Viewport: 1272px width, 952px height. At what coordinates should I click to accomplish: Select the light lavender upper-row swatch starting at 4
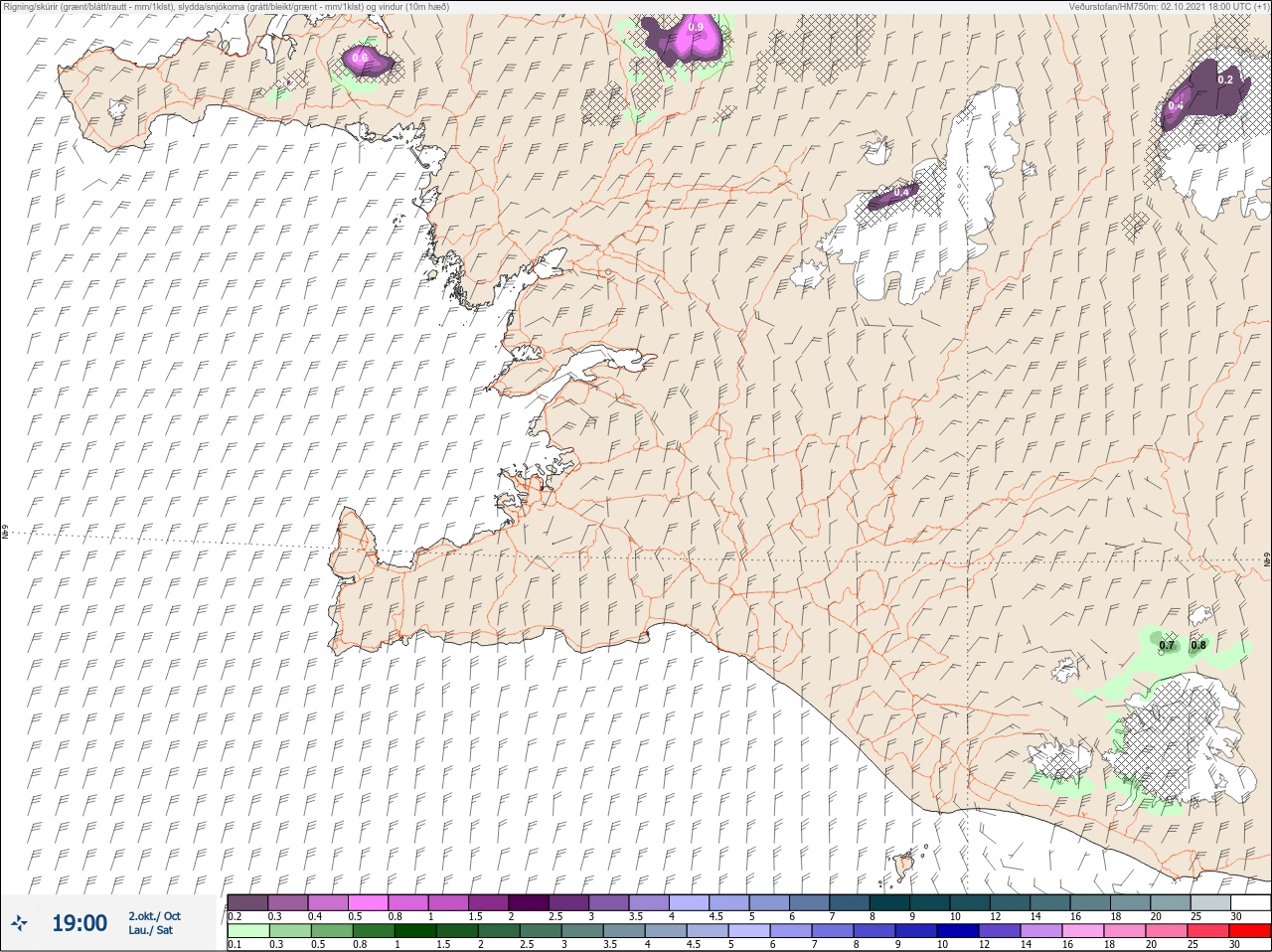691,902
